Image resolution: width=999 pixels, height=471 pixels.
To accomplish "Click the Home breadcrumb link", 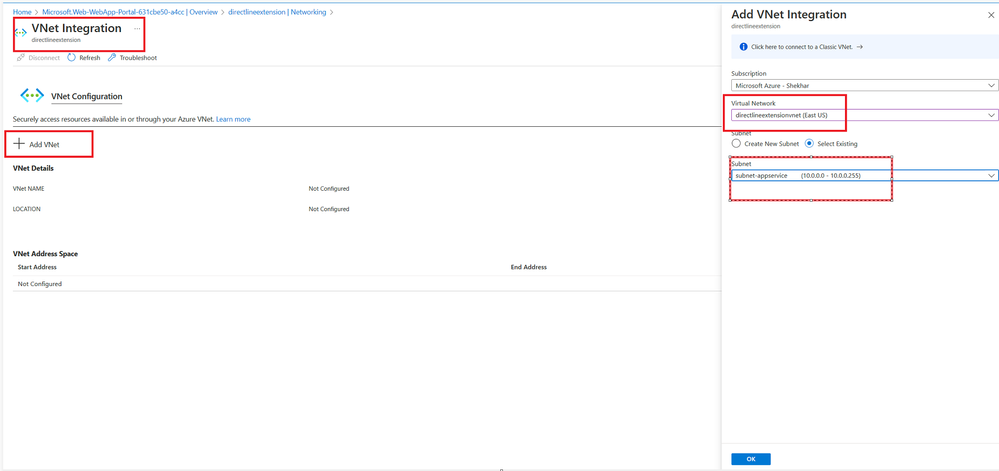I will 22,12.
